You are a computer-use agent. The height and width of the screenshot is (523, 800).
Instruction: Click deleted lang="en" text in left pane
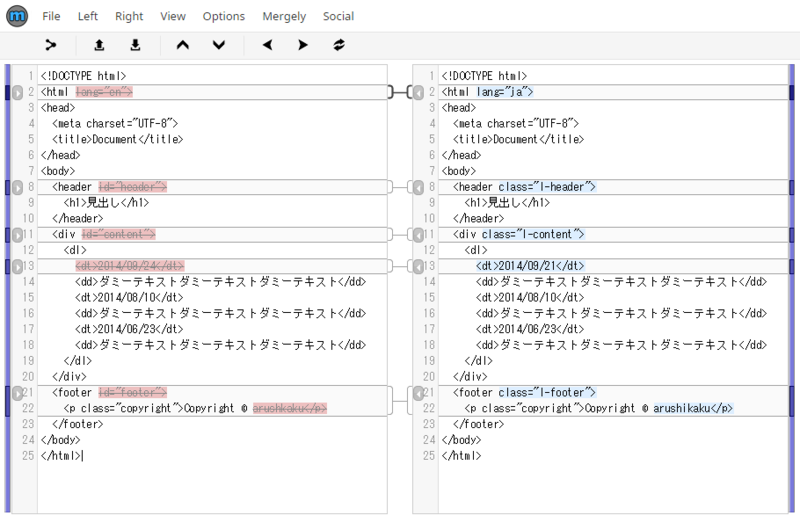click(104, 92)
